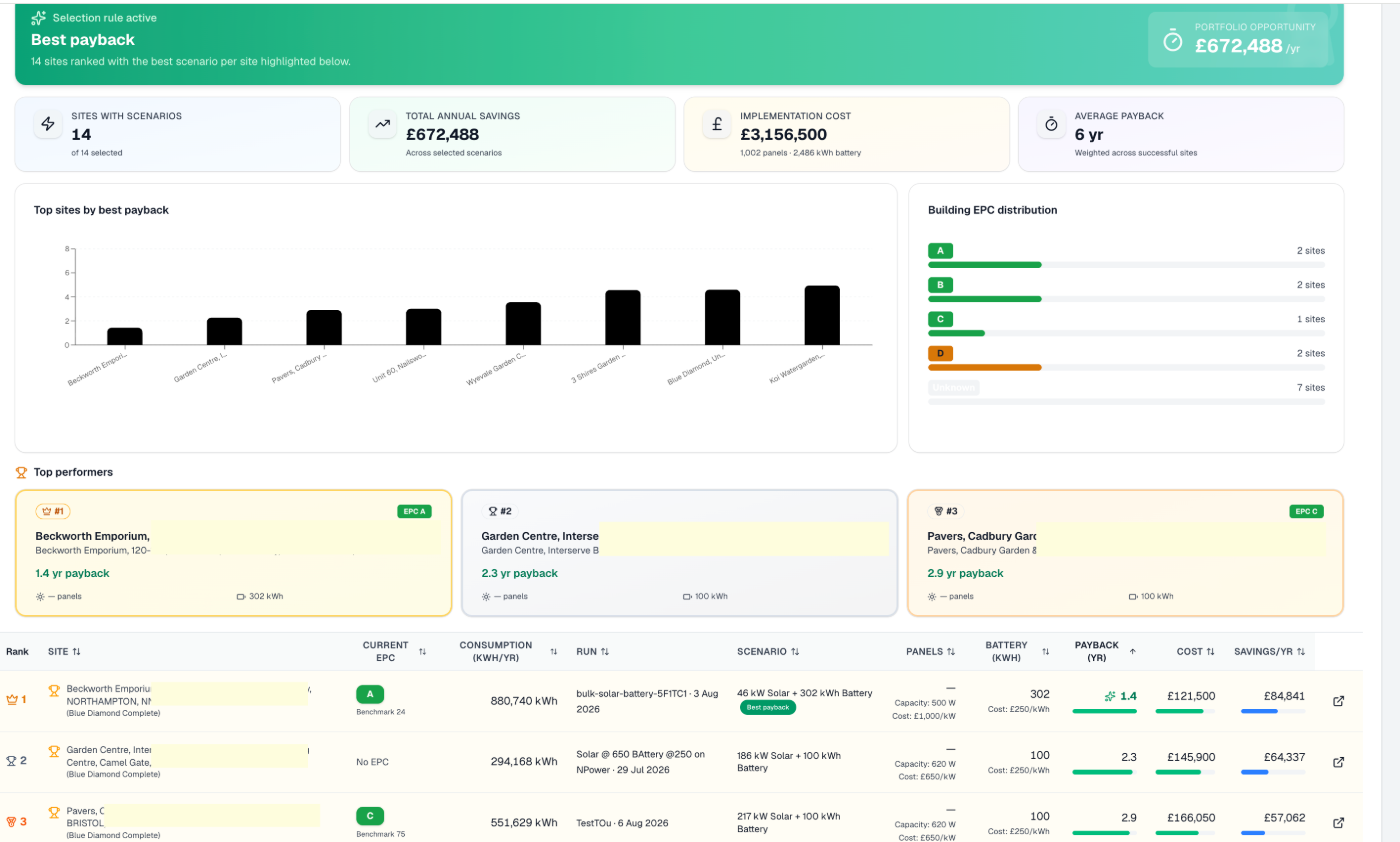Click the Best payback badge in scenario column

768,707
